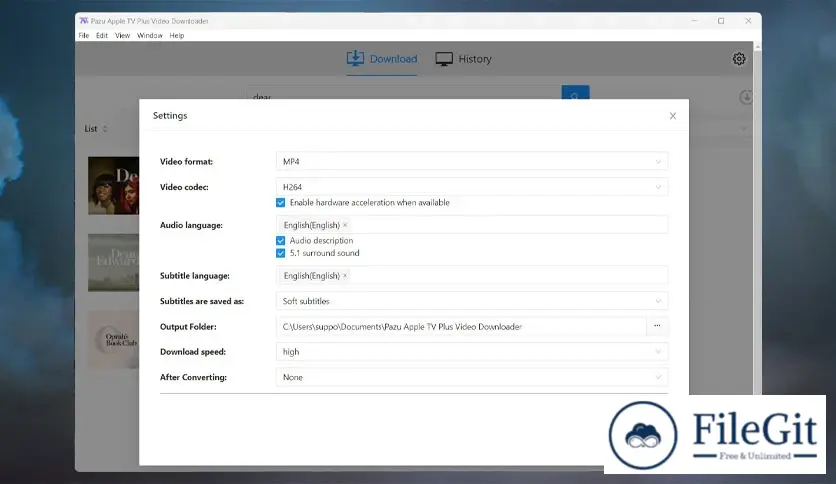The image size is (836, 484).
Task: Switch to the Download tab
Action: (382, 59)
